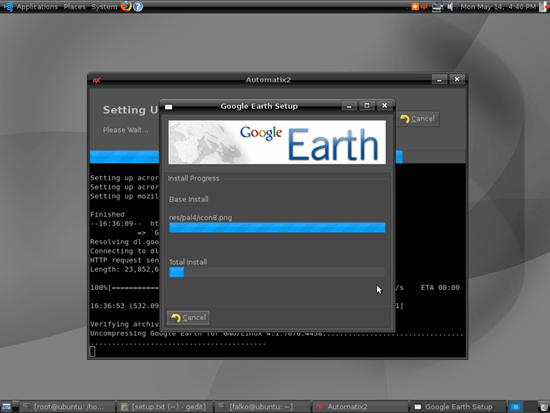The image size is (550, 413).
Task: Click the 'Finished' line in the terminal output
Action: click(x=107, y=214)
